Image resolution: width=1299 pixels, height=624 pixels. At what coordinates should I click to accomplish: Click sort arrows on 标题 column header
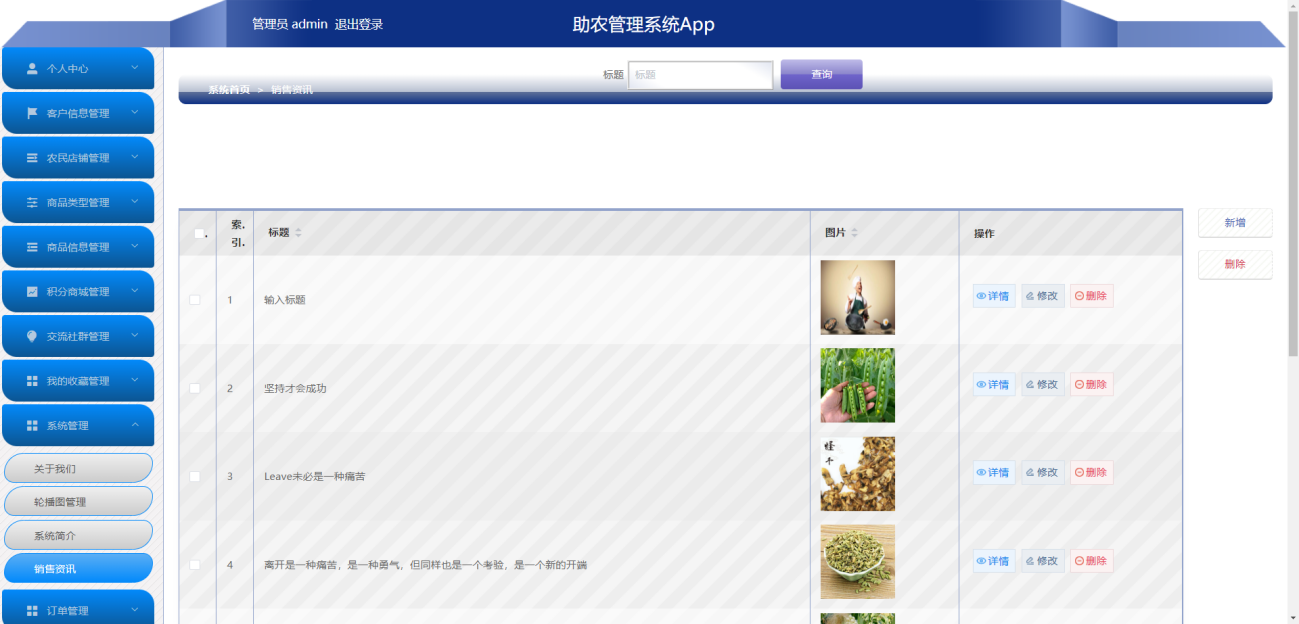tap(298, 232)
